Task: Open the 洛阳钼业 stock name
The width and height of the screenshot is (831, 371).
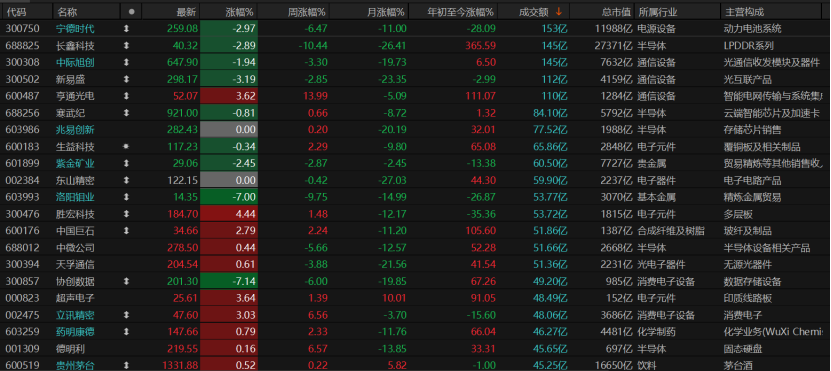Action: click(75, 197)
